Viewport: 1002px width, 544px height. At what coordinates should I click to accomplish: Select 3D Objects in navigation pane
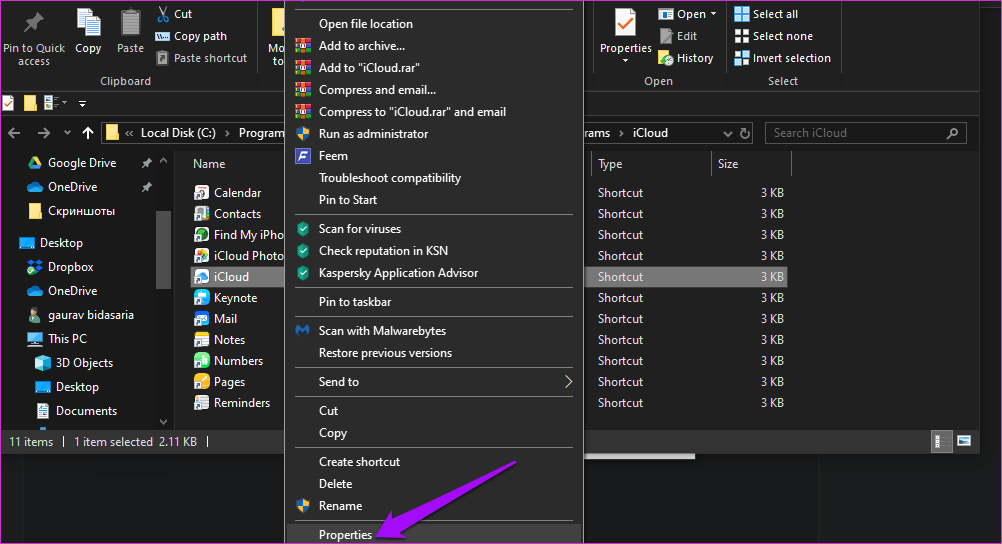84,363
